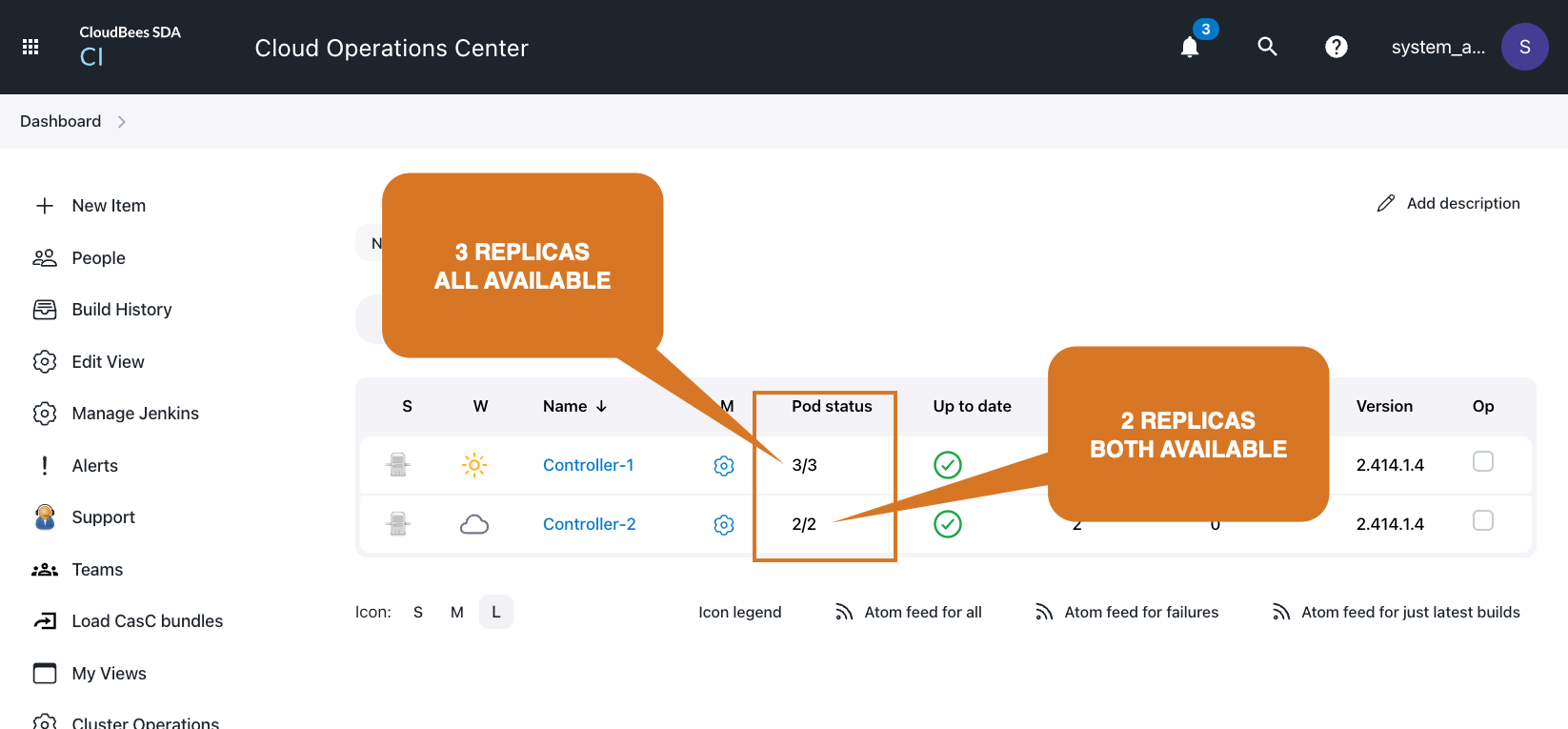Open the notifications bell icon
Viewport: 1568px width, 729px height.
click(x=1190, y=47)
